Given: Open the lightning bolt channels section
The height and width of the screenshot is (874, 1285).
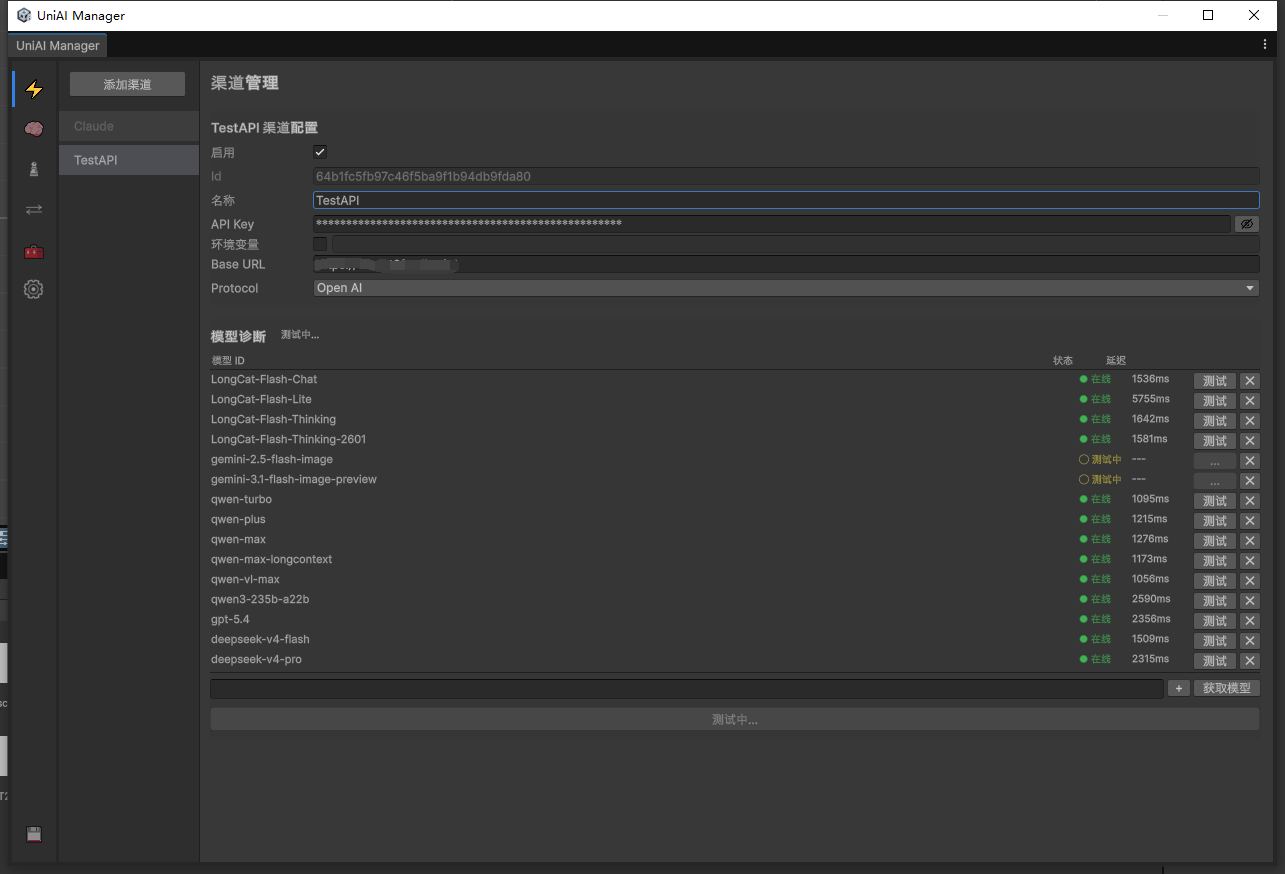Looking at the screenshot, I should coord(34,89).
